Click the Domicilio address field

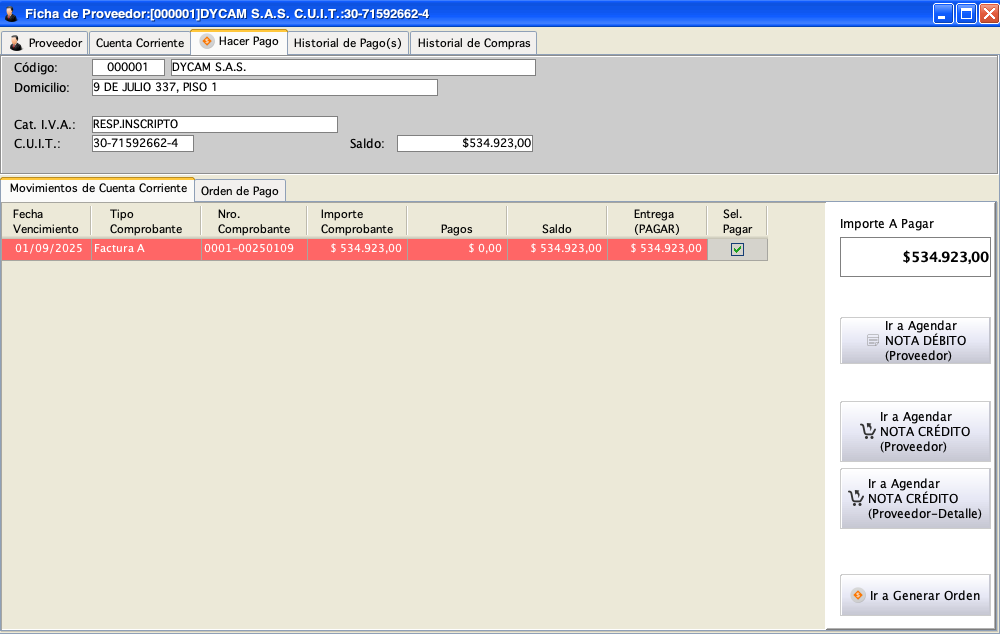point(264,88)
